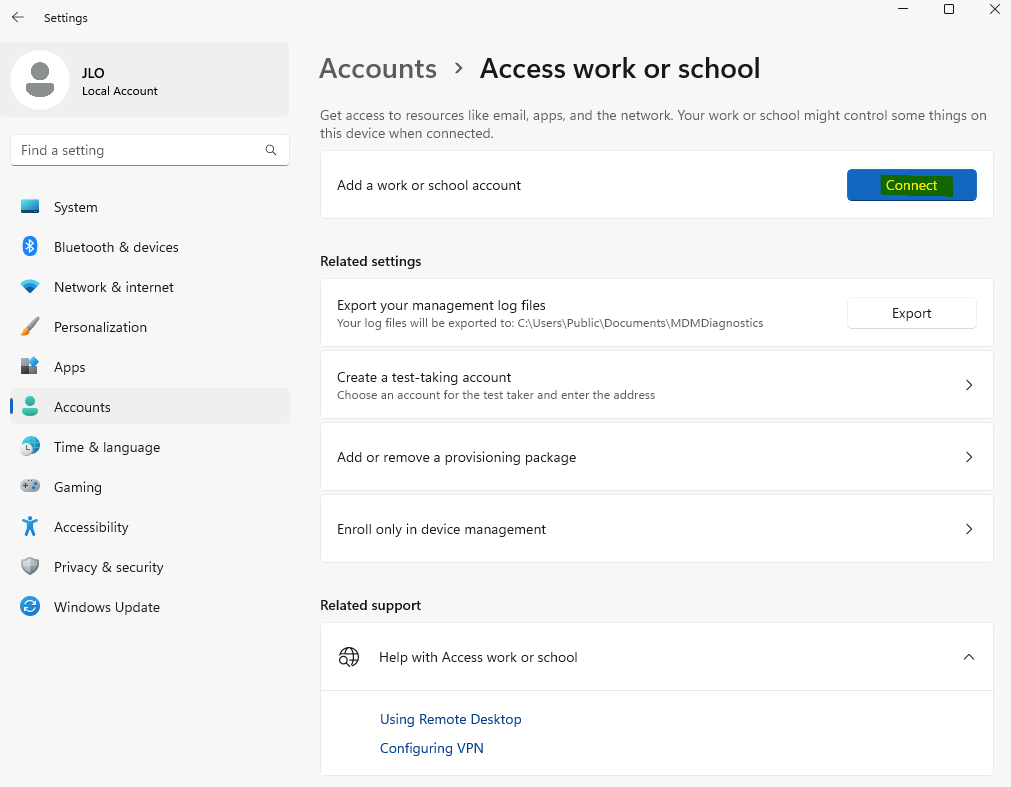Export management log files

pyautogui.click(x=911, y=313)
